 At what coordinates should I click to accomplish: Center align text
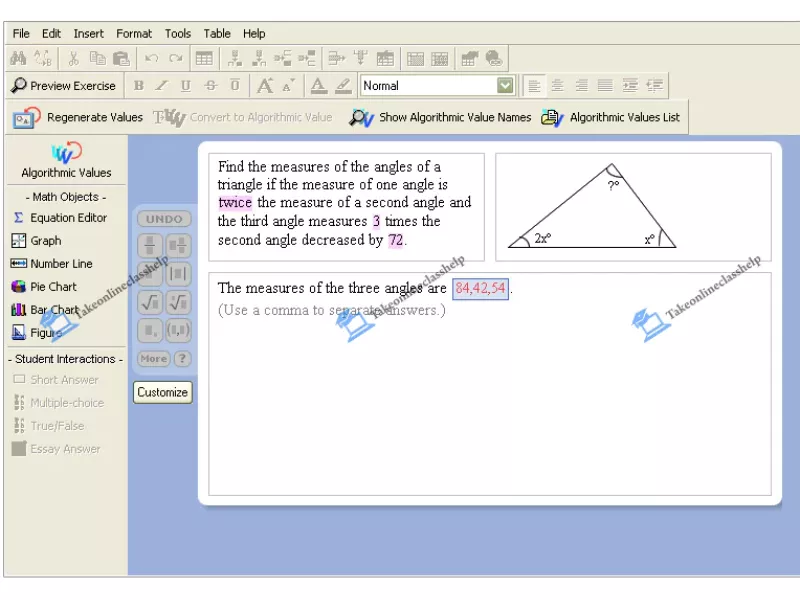click(558, 86)
